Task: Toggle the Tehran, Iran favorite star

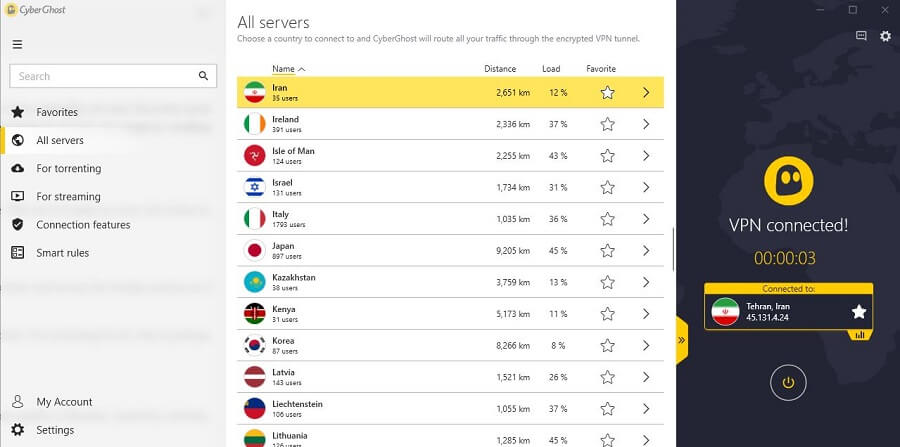Action: click(x=859, y=312)
